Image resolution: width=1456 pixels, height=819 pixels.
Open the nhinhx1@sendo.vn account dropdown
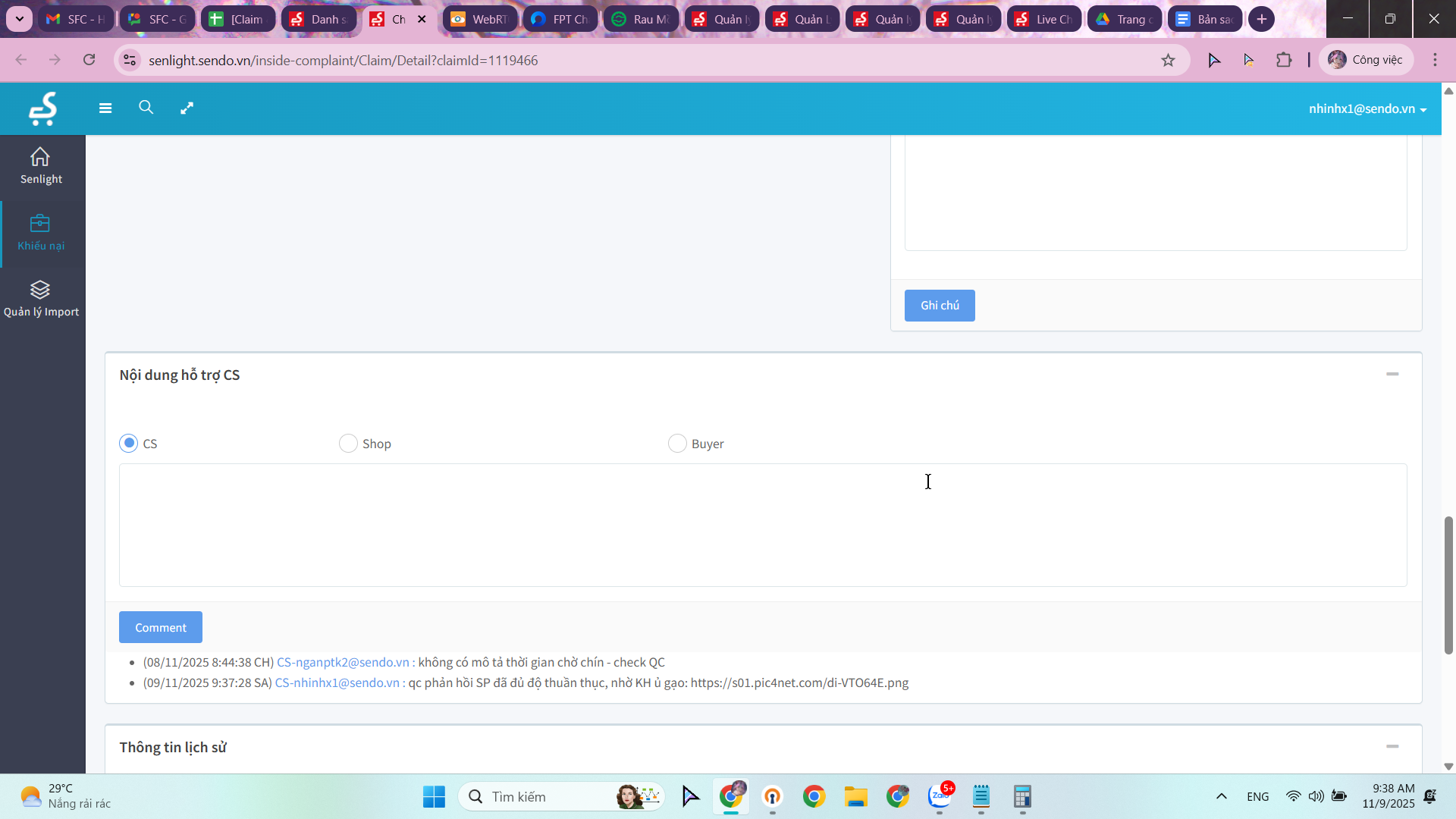[1367, 109]
